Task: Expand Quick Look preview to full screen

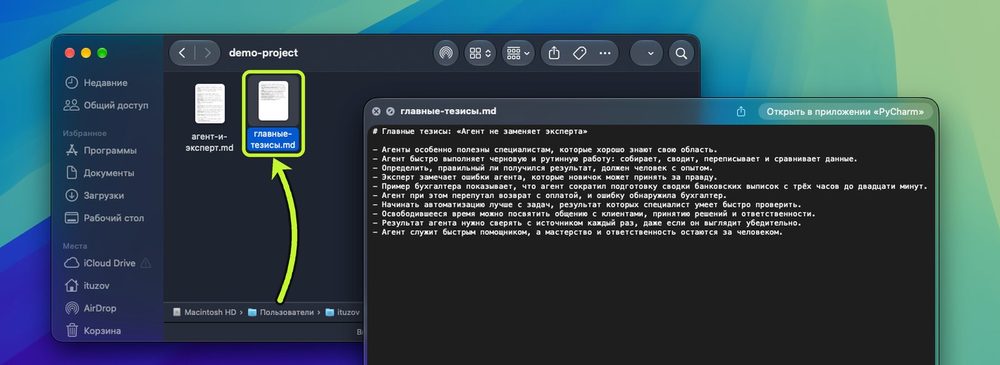Action: tap(390, 111)
